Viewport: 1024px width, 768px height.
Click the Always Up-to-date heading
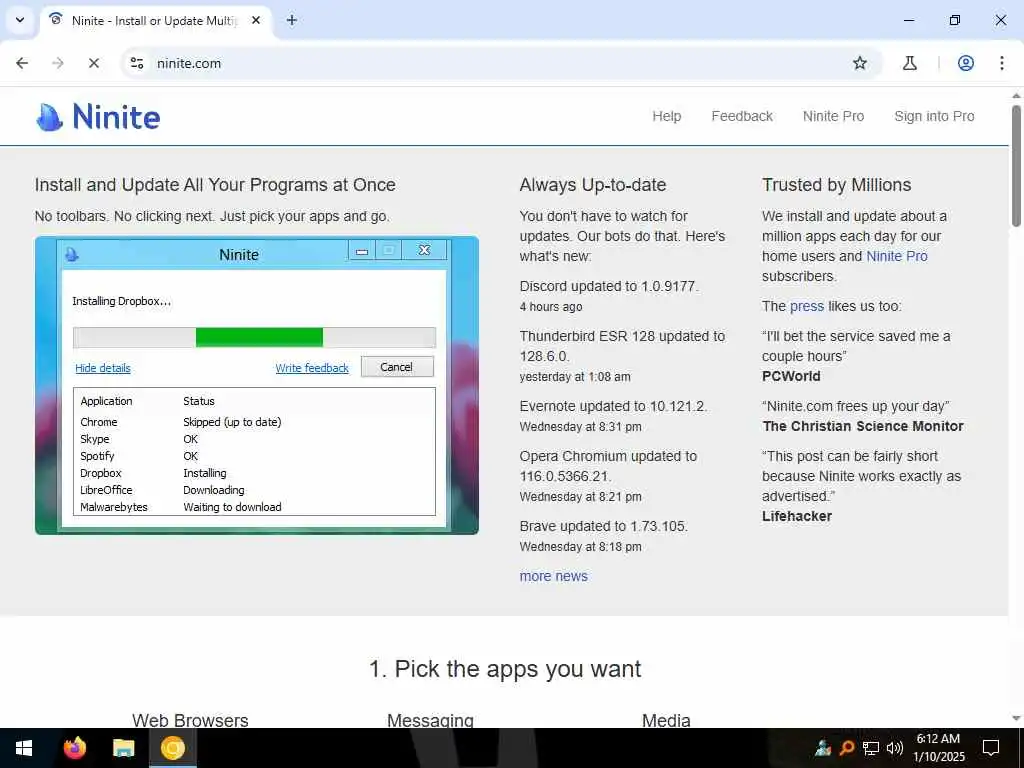point(592,185)
